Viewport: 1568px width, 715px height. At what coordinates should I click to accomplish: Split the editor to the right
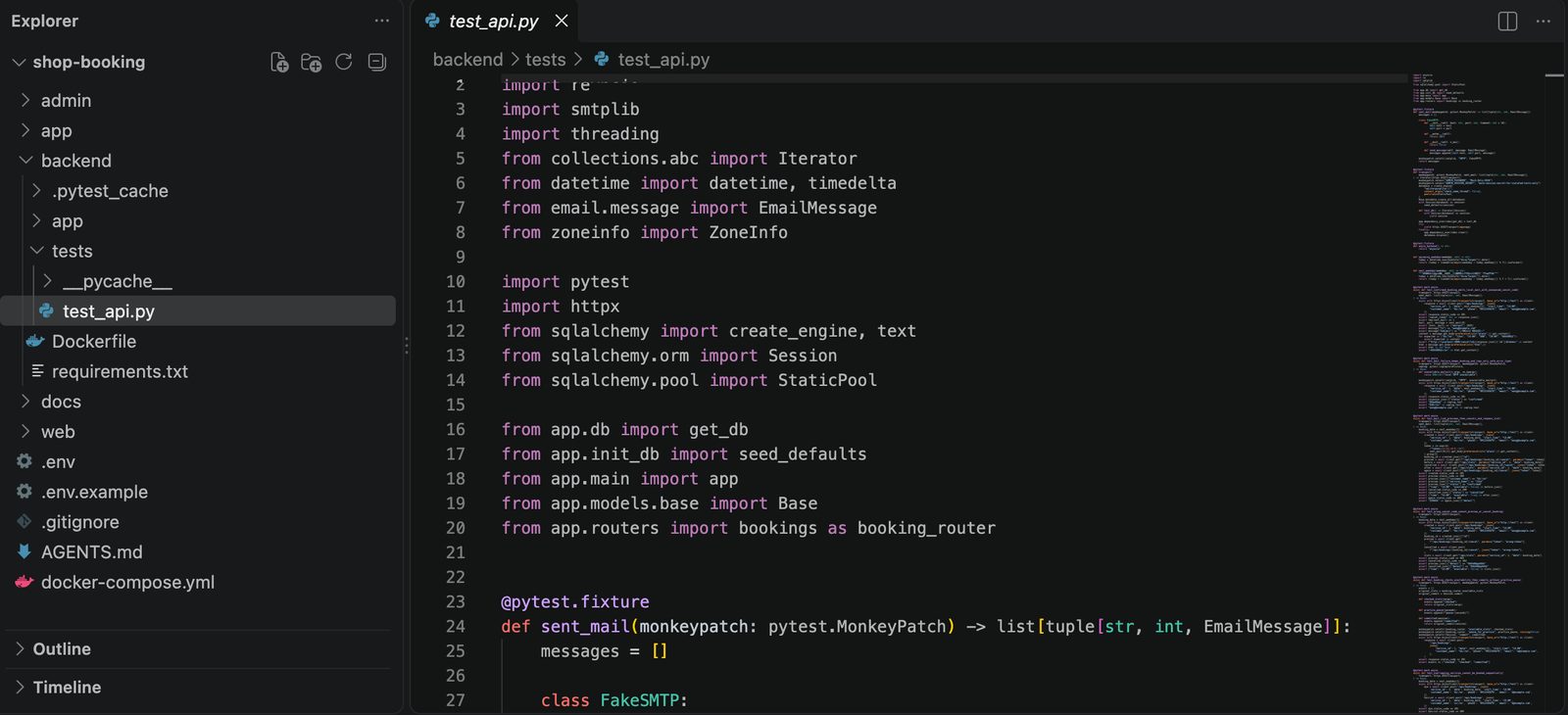pos(1507,21)
